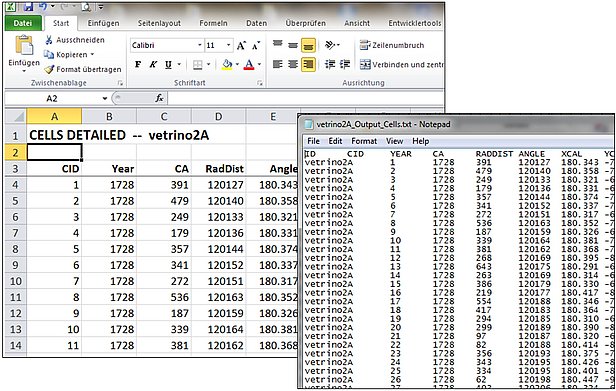Switch to the Einfügen ribbon tab
This screenshot has height=391, width=616.
103,23
